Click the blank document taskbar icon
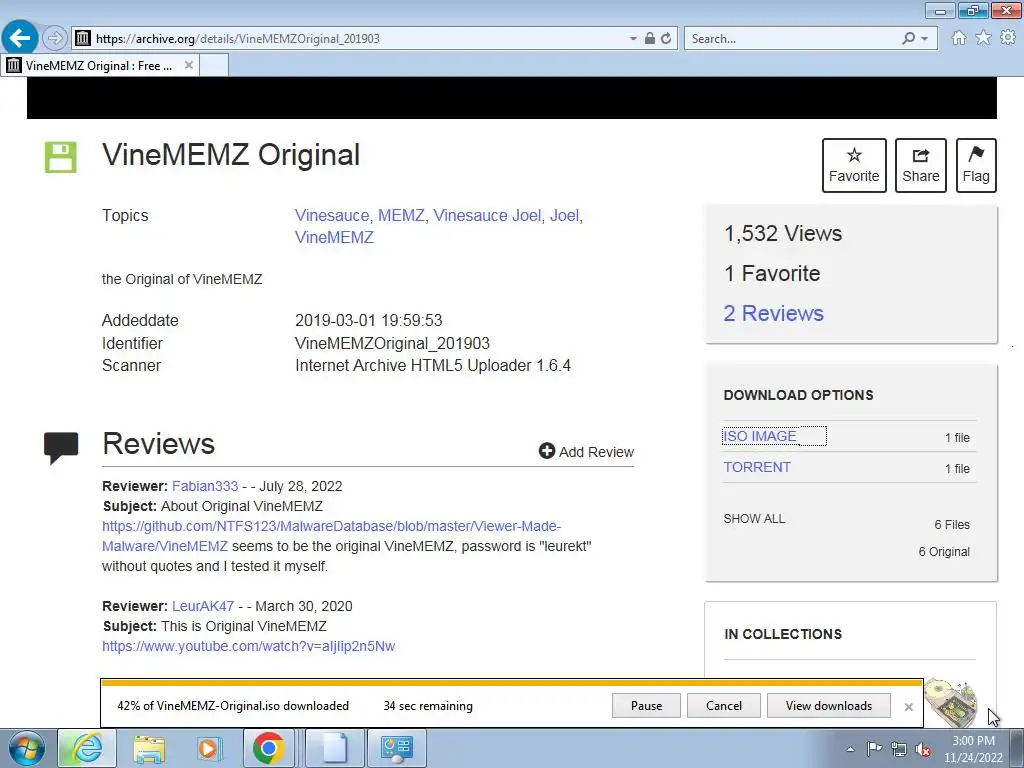The width and height of the screenshot is (1024, 768). click(x=334, y=748)
